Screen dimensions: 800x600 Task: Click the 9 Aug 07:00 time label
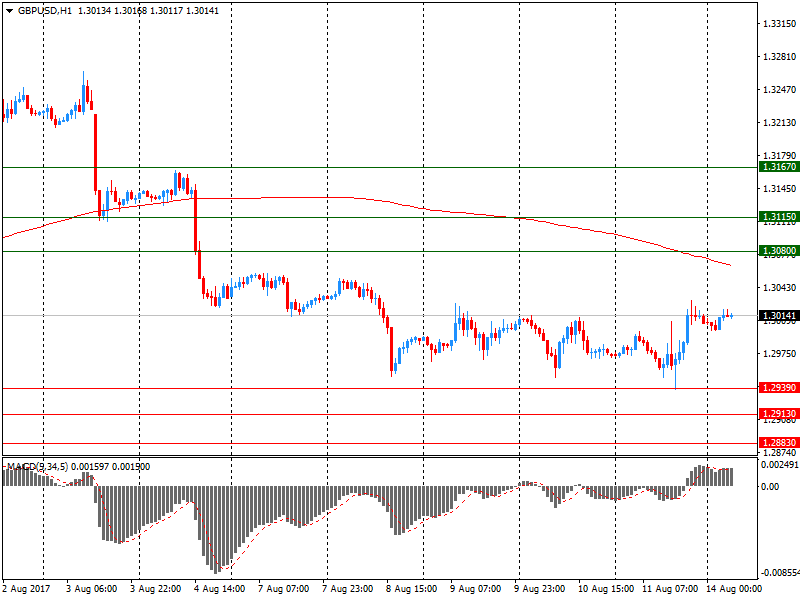(476, 589)
